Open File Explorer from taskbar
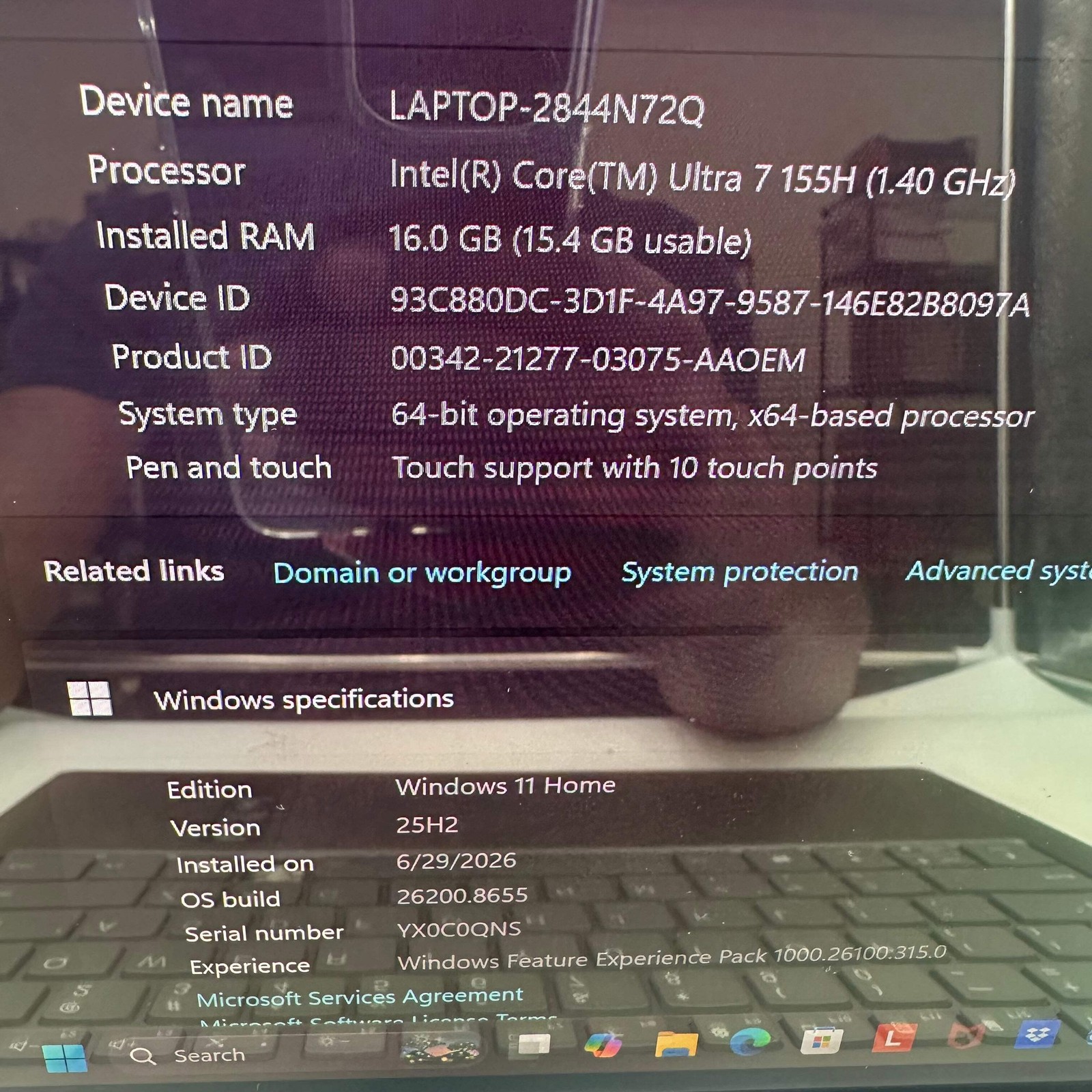 coord(676,1044)
